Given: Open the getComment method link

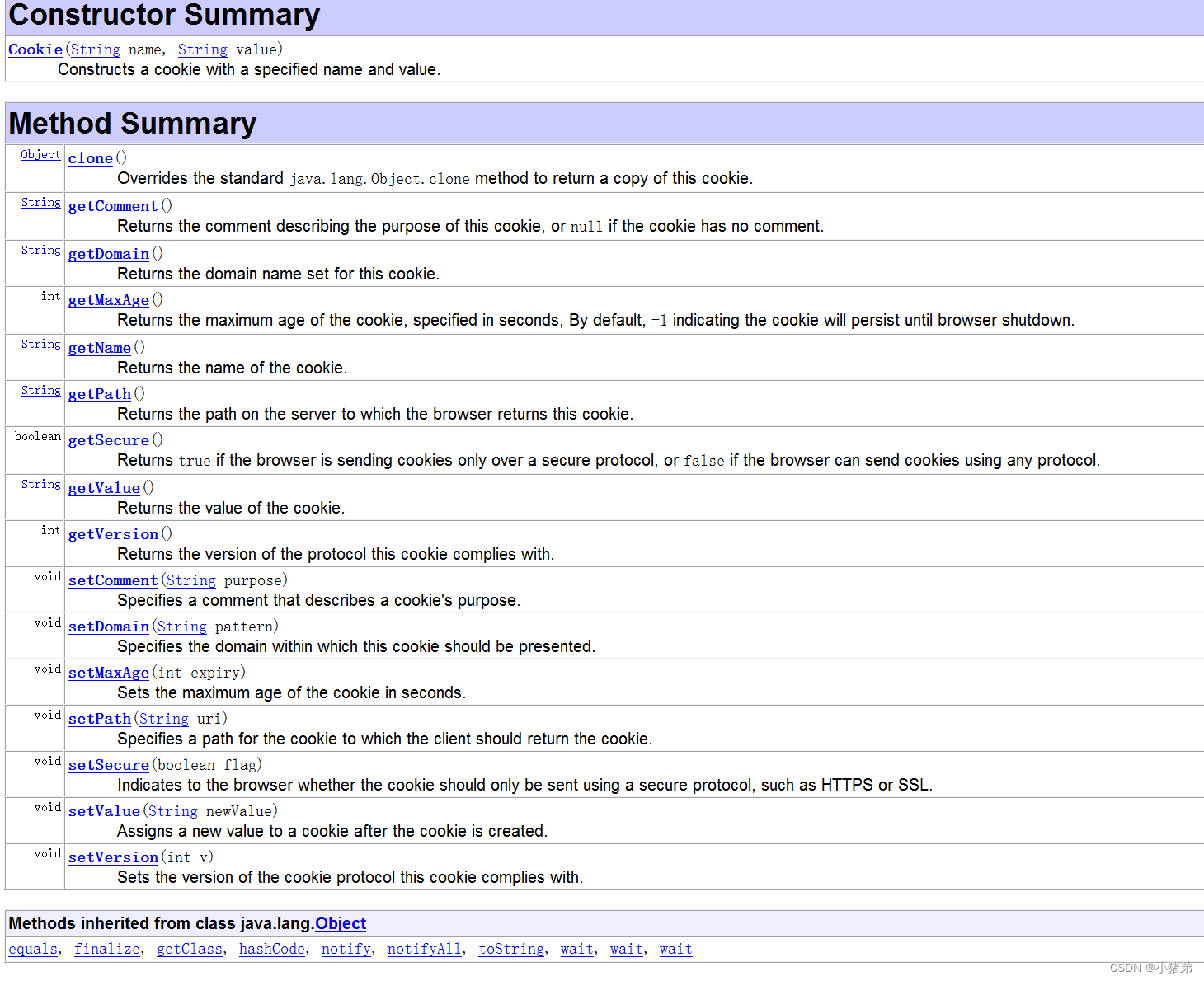Looking at the screenshot, I should click(x=113, y=206).
